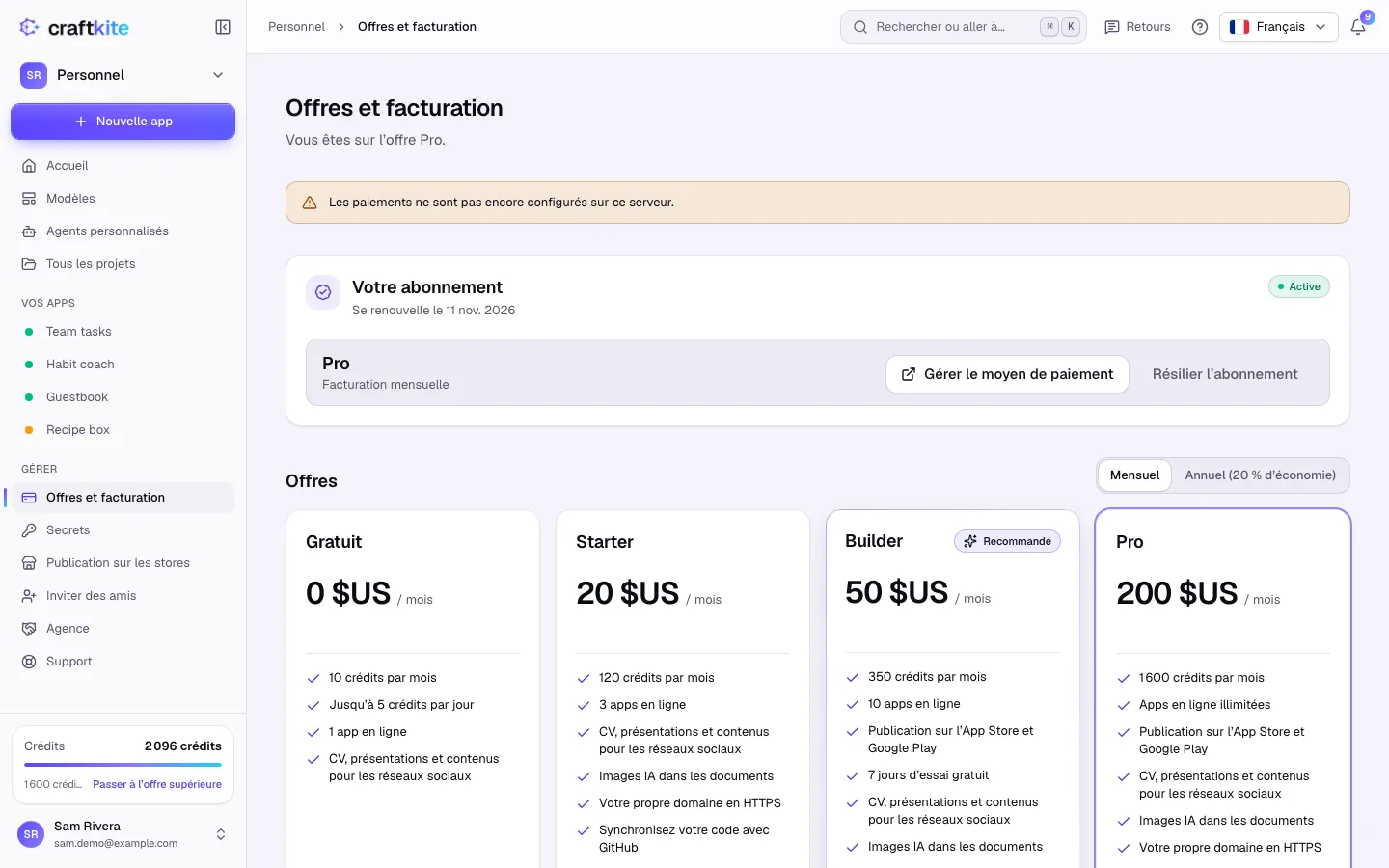This screenshot has width=1389, height=868.
Task: Click Gérer le moyen de paiement
Action: pyautogui.click(x=1007, y=374)
